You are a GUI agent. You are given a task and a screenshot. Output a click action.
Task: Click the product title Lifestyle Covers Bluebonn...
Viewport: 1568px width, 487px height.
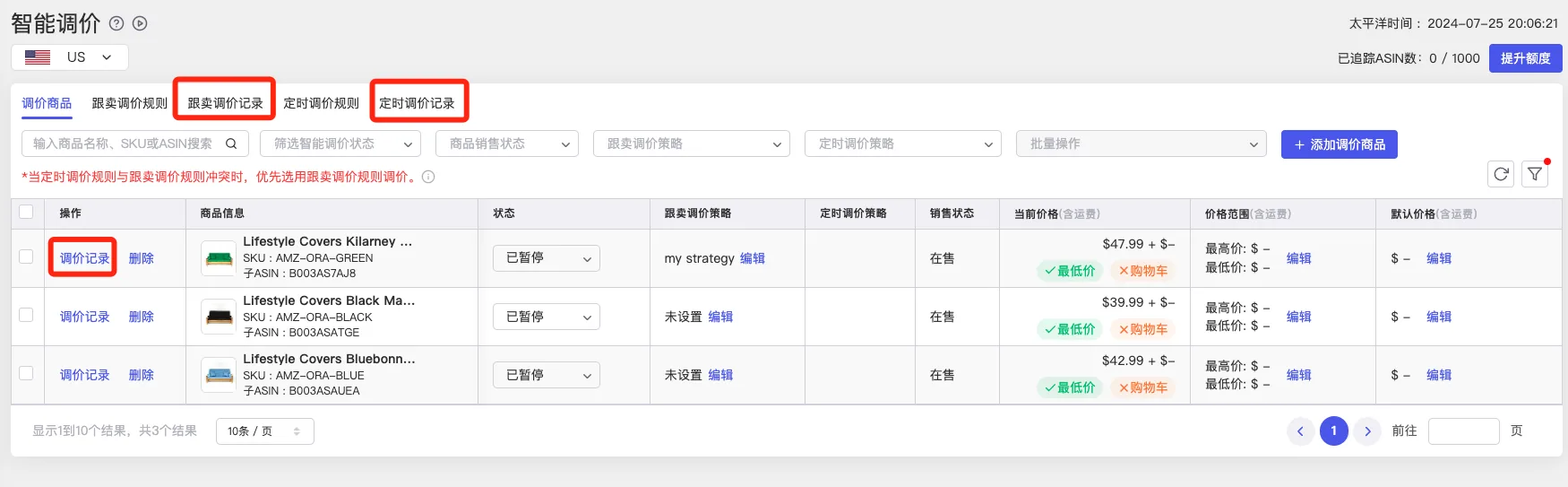(x=329, y=359)
